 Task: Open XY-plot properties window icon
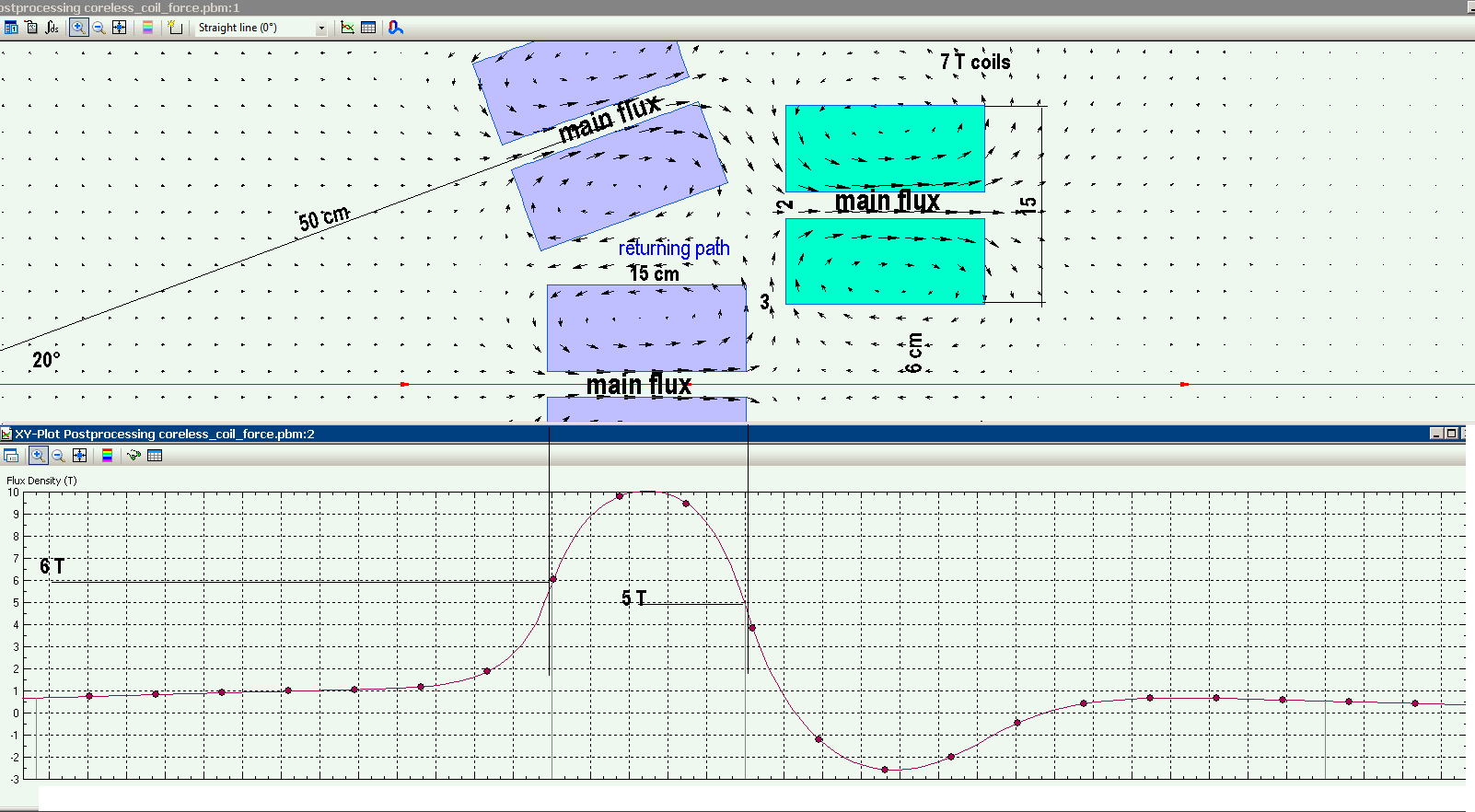(11, 456)
